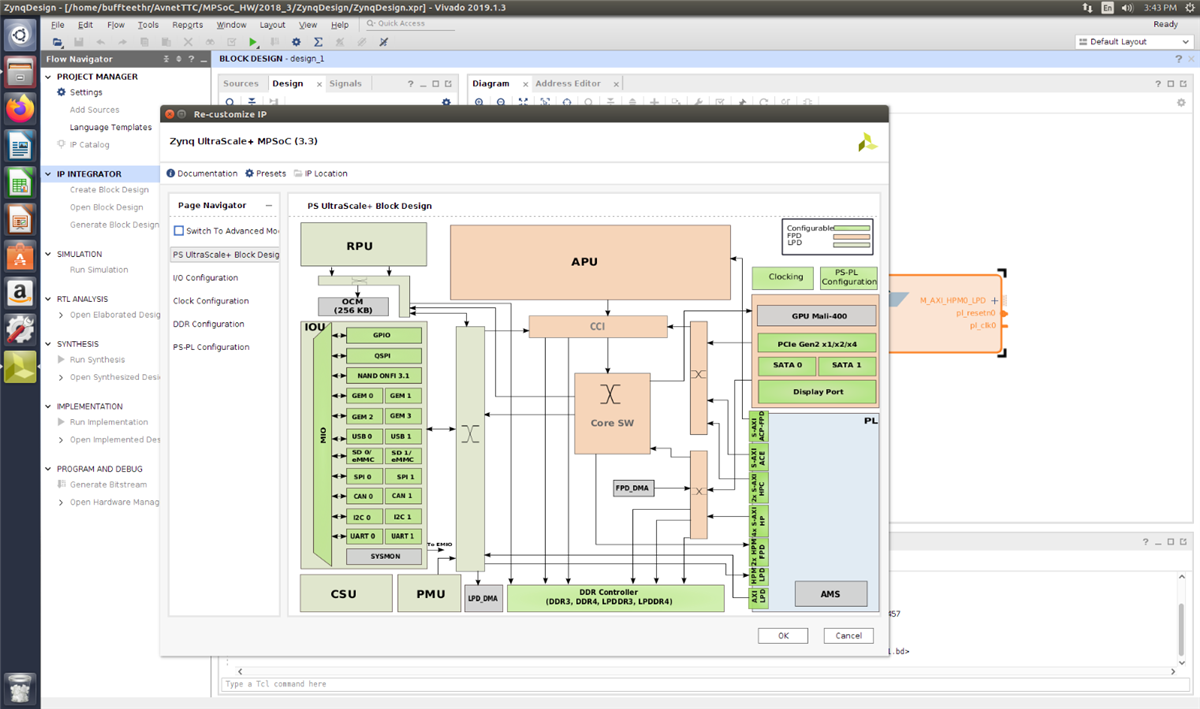
Task: Enable Switch To Advanced Mode checkbox
Action: [x=179, y=231]
